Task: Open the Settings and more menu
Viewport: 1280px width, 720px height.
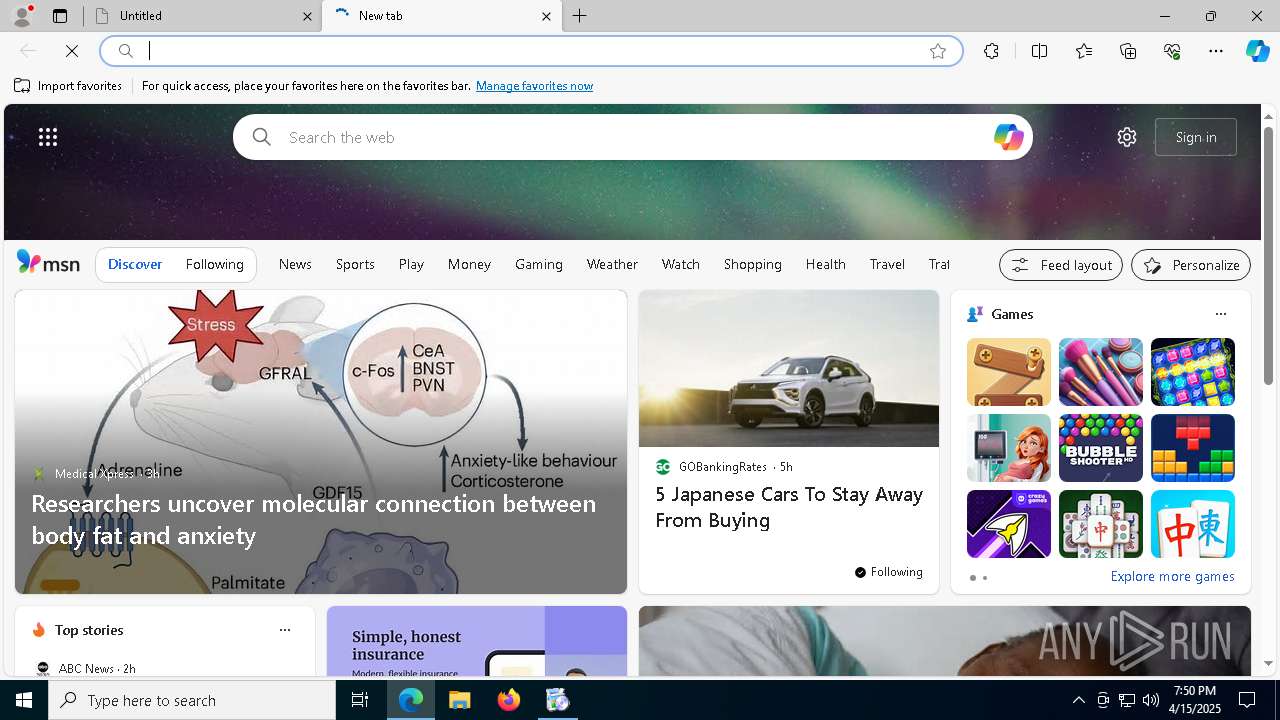Action: [1216, 51]
